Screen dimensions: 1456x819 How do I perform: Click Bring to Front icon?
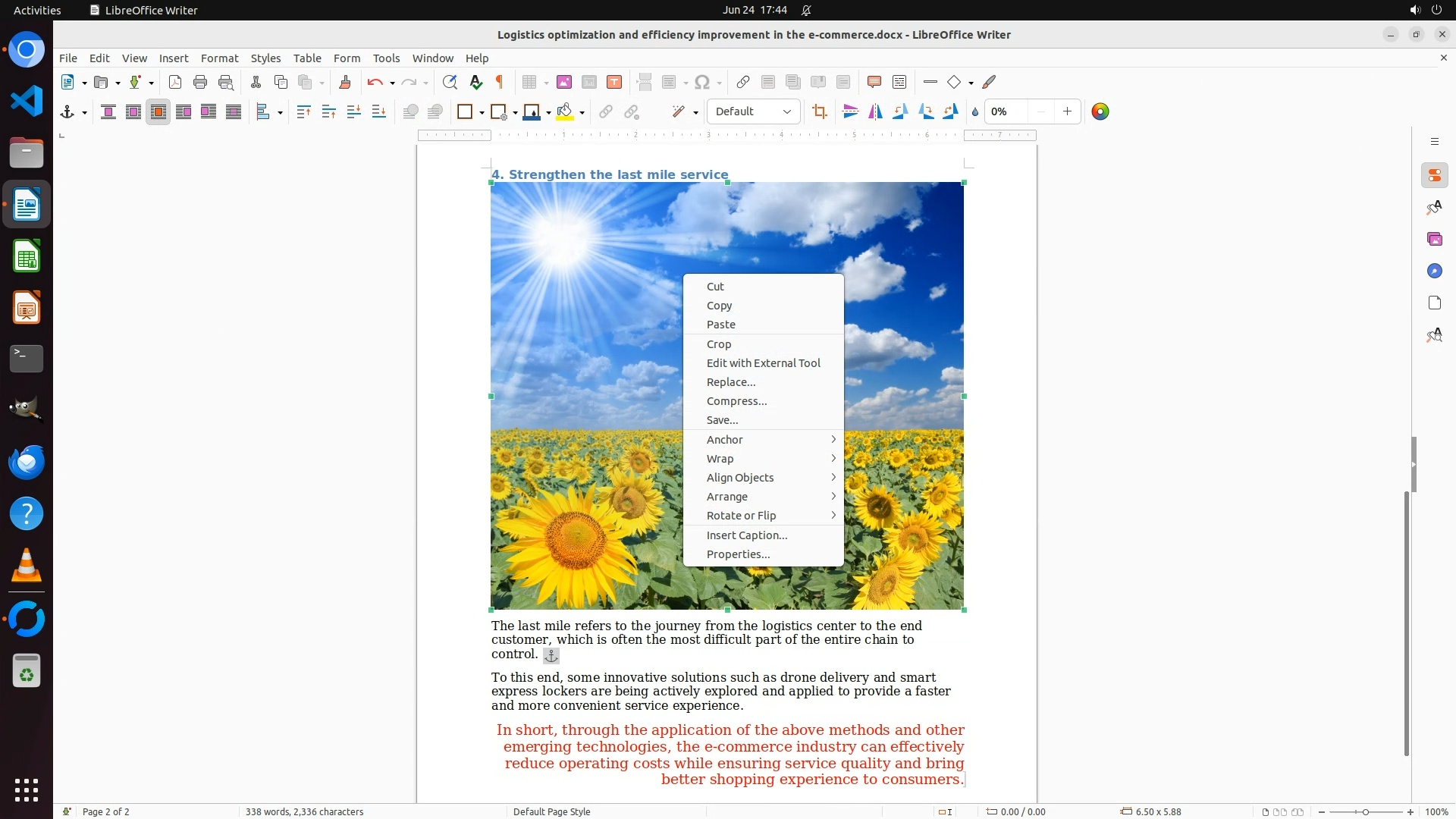point(303,111)
